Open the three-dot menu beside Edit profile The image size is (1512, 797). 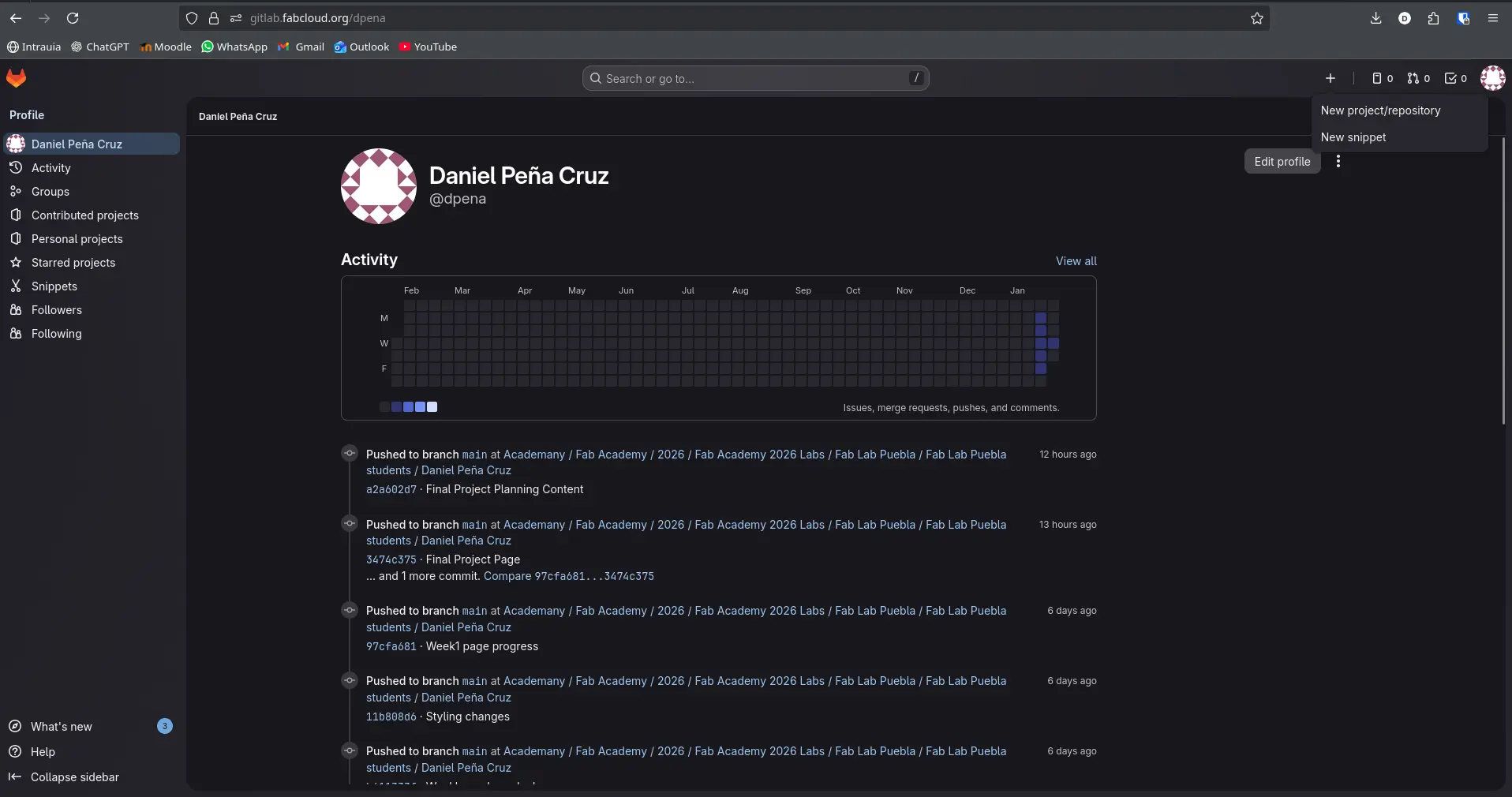(x=1339, y=161)
